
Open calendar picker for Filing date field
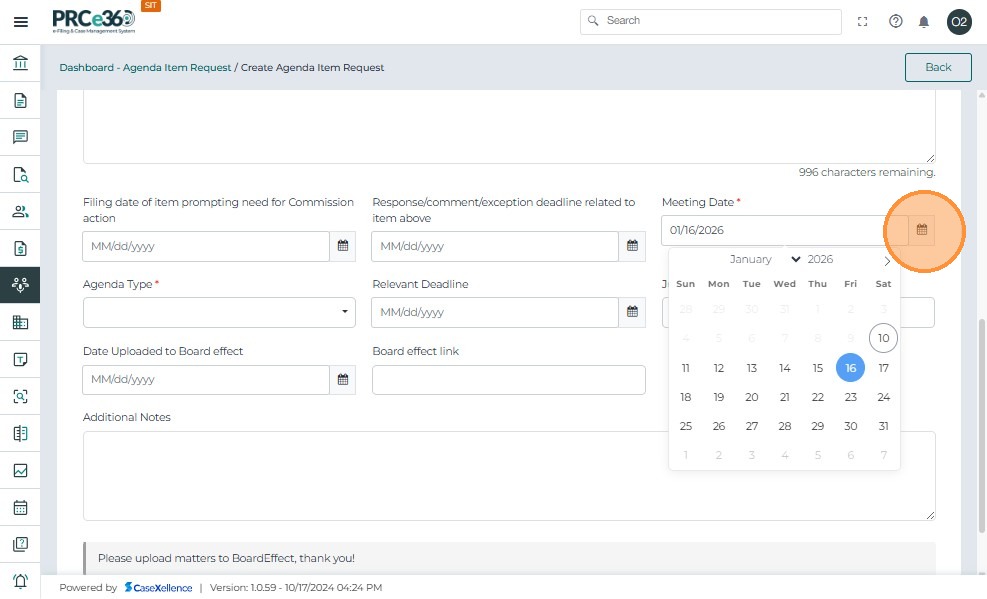click(x=342, y=246)
